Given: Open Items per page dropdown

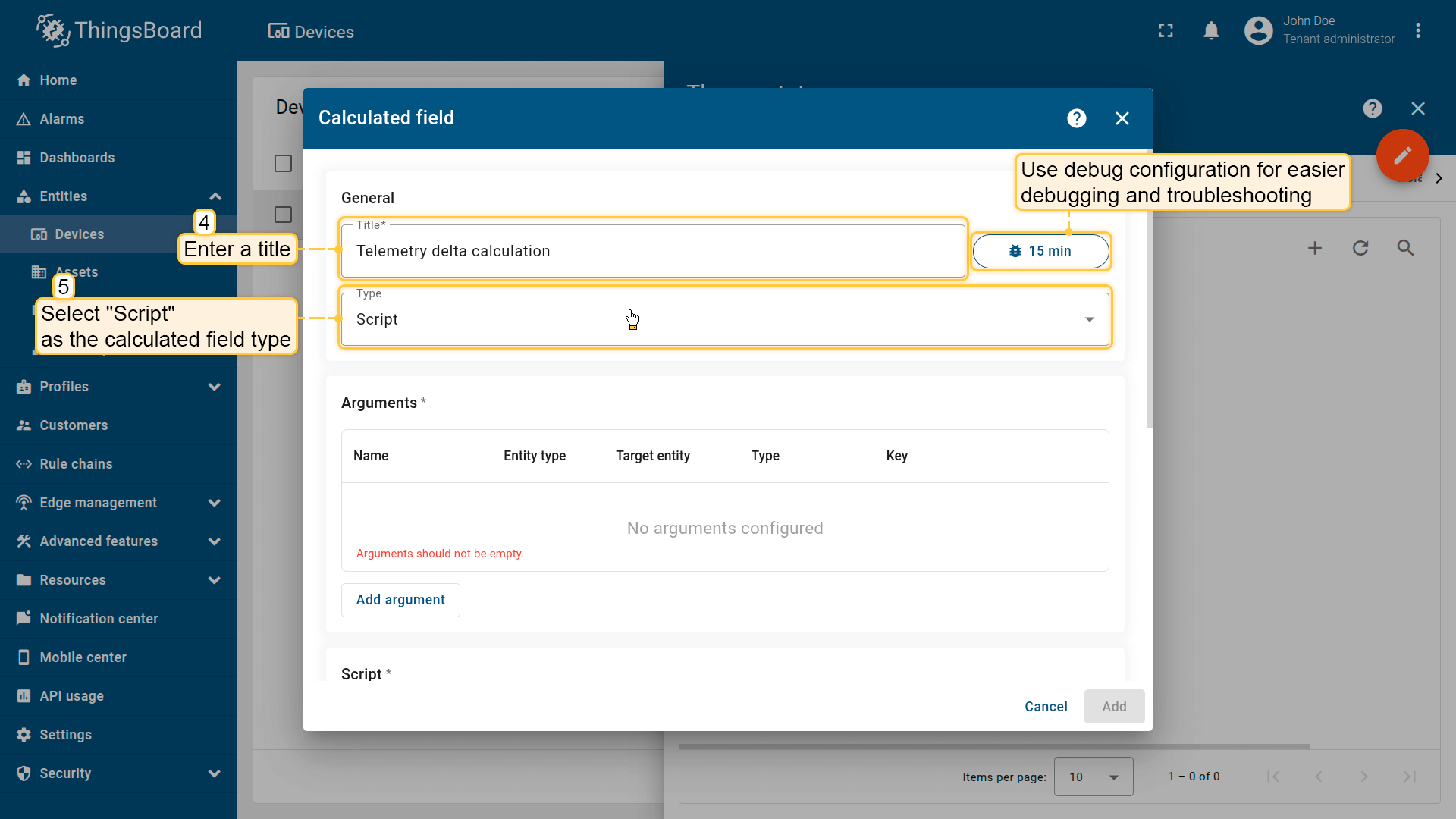Looking at the screenshot, I should point(1093,777).
